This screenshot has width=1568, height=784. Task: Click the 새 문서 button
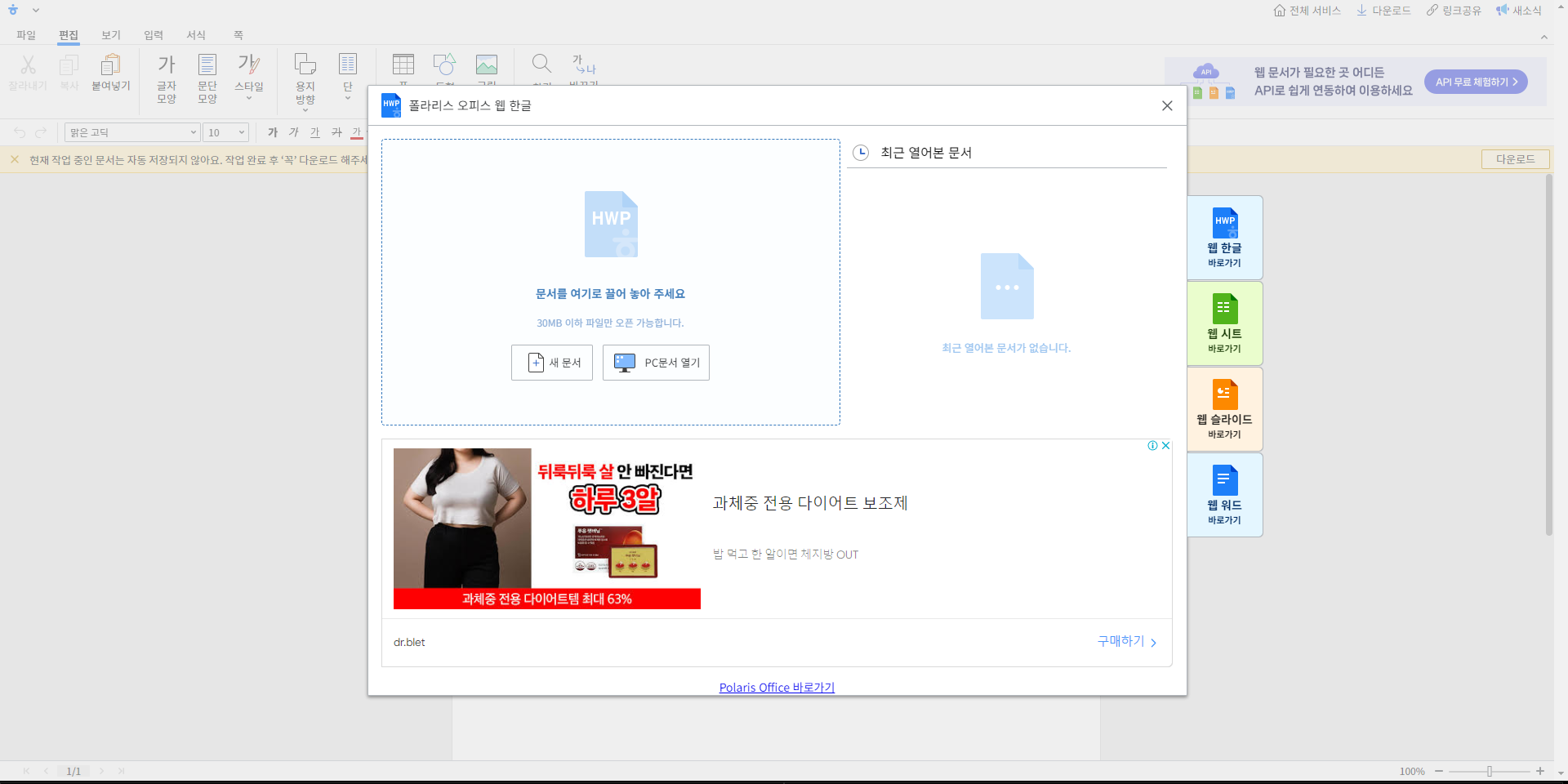click(551, 362)
